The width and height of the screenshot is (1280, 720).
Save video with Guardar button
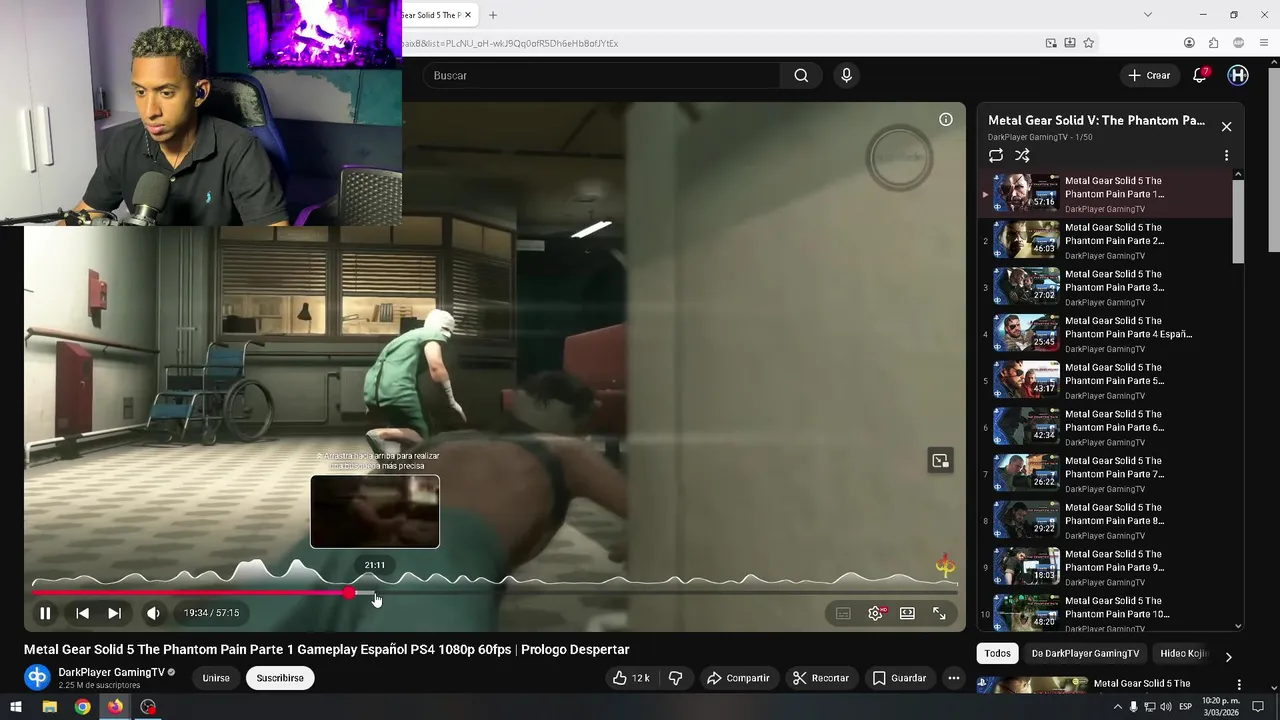tap(899, 678)
